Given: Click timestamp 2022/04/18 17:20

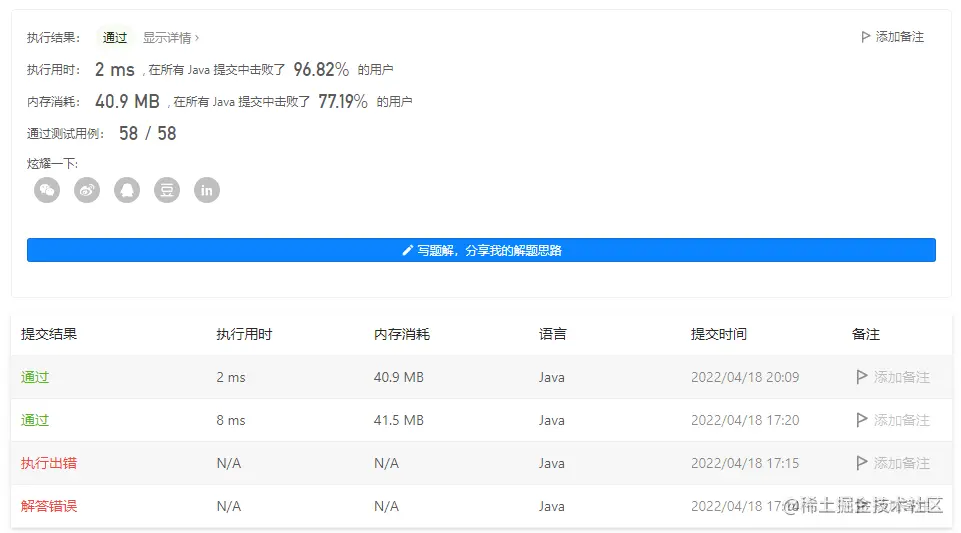Looking at the screenshot, I should (x=745, y=420).
